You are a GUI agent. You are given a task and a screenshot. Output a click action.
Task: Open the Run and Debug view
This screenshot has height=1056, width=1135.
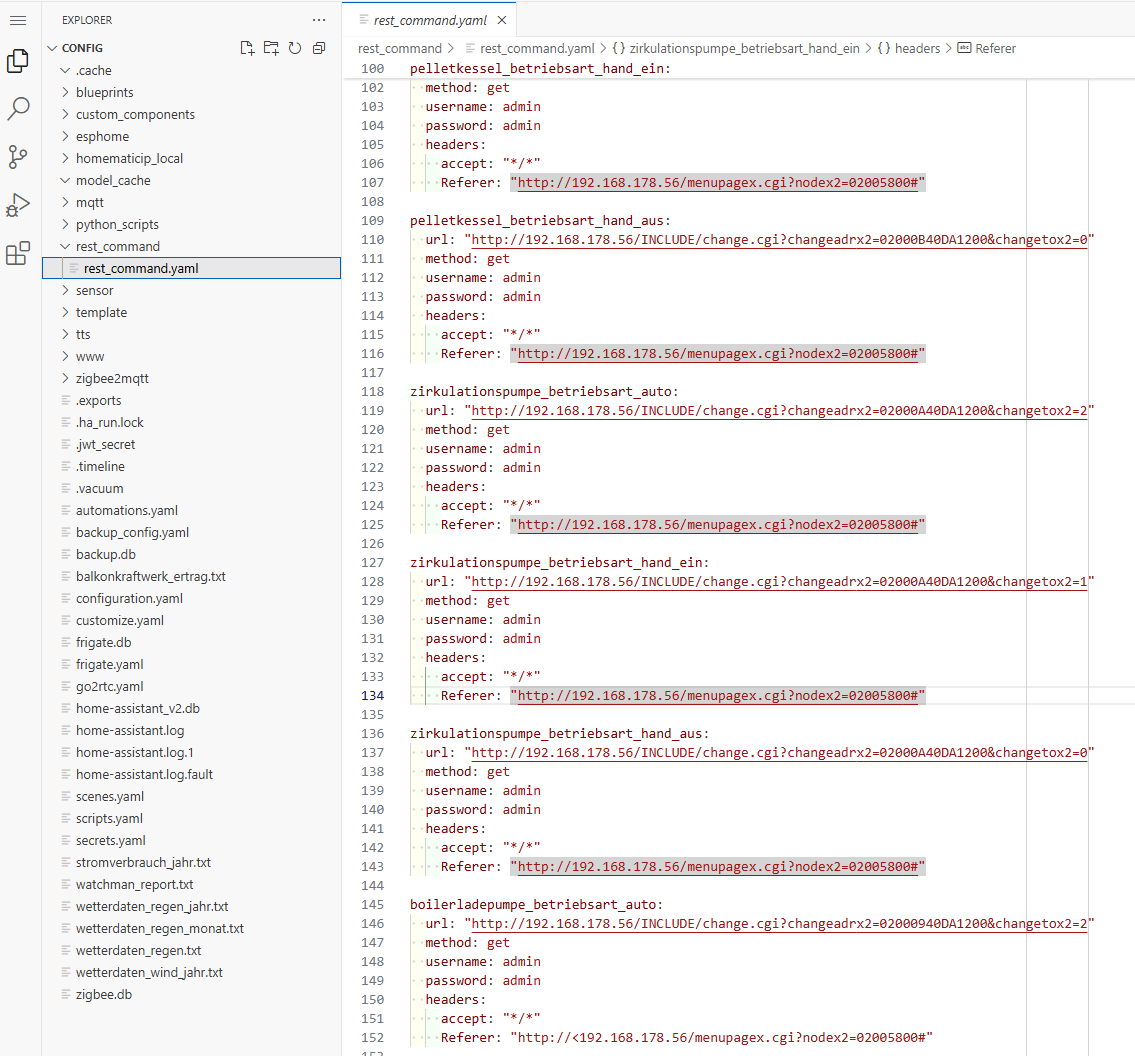(x=18, y=206)
